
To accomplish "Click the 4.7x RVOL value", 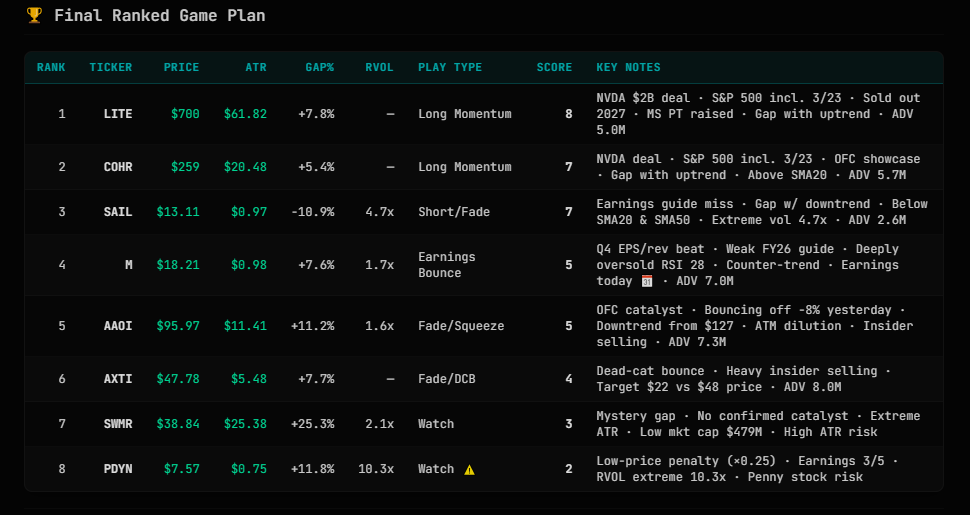I will (380, 212).
